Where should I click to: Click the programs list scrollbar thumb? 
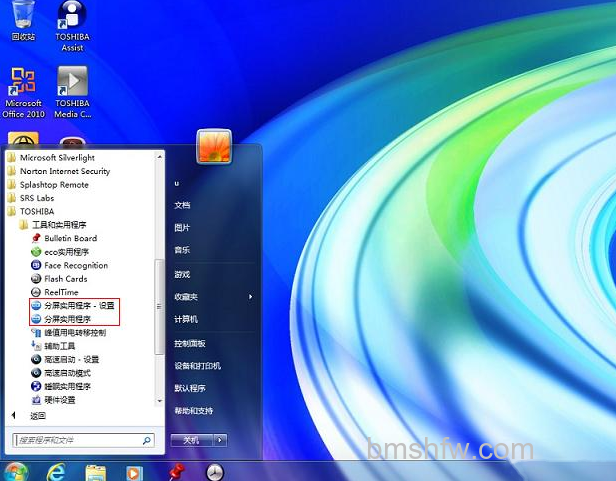[159, 307]
